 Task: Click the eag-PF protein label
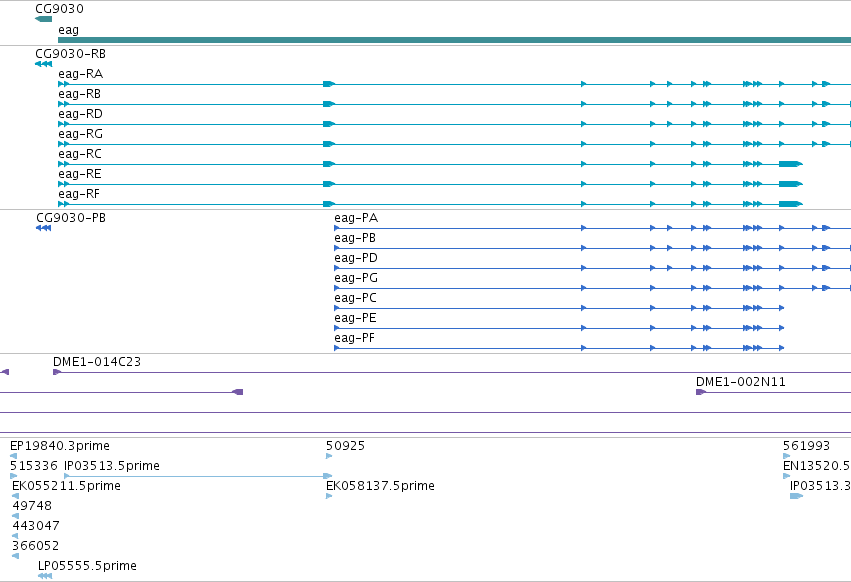pyautogui.click(x=355, y=339)
